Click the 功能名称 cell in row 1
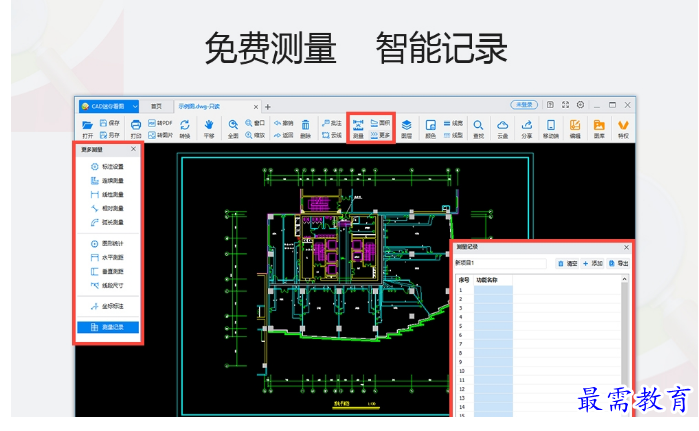The width and height of the screenshot is (699, 431). click(x=493, y=290)
